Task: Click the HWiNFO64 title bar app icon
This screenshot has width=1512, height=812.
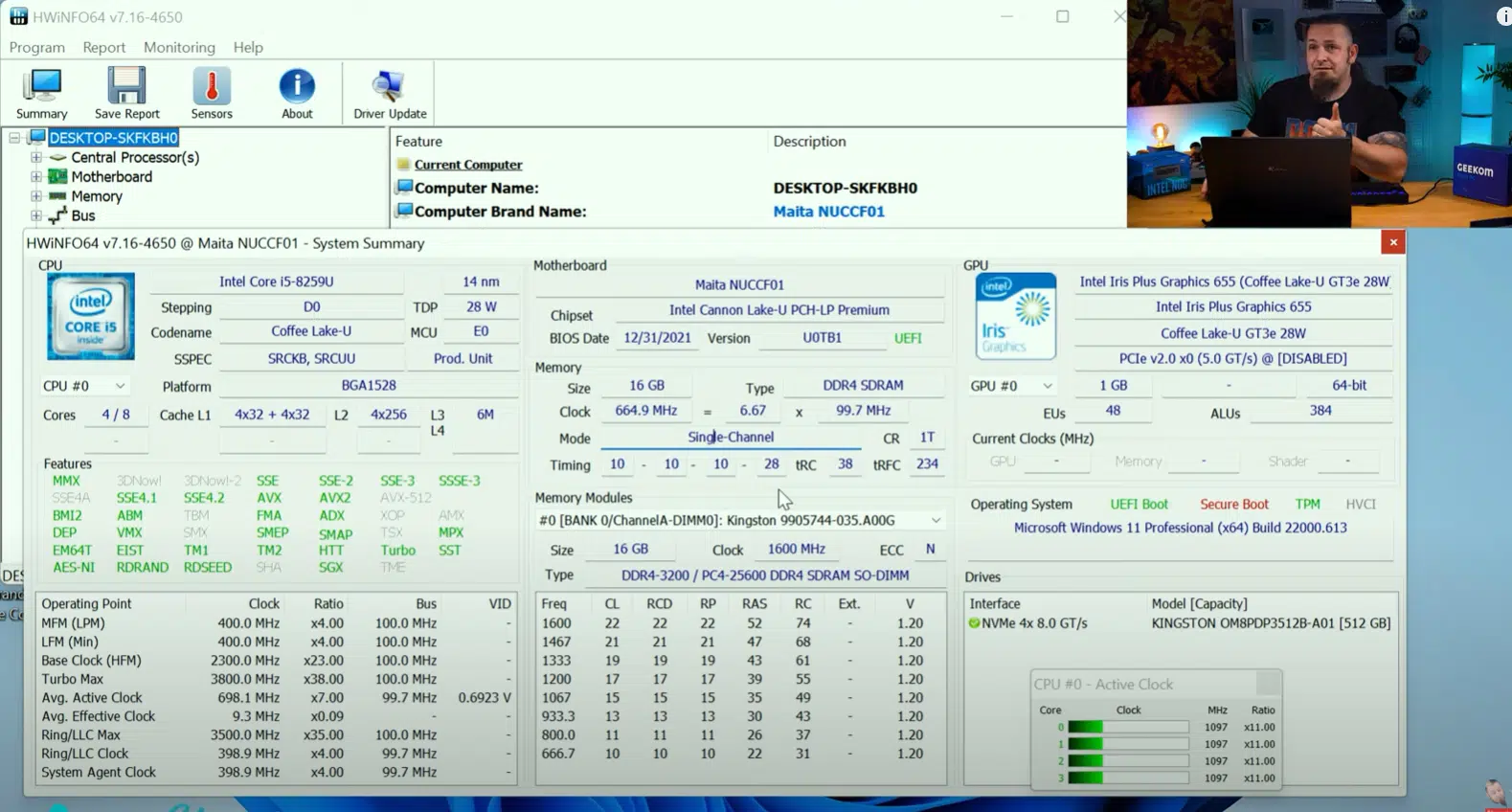Action: (18, 17)
